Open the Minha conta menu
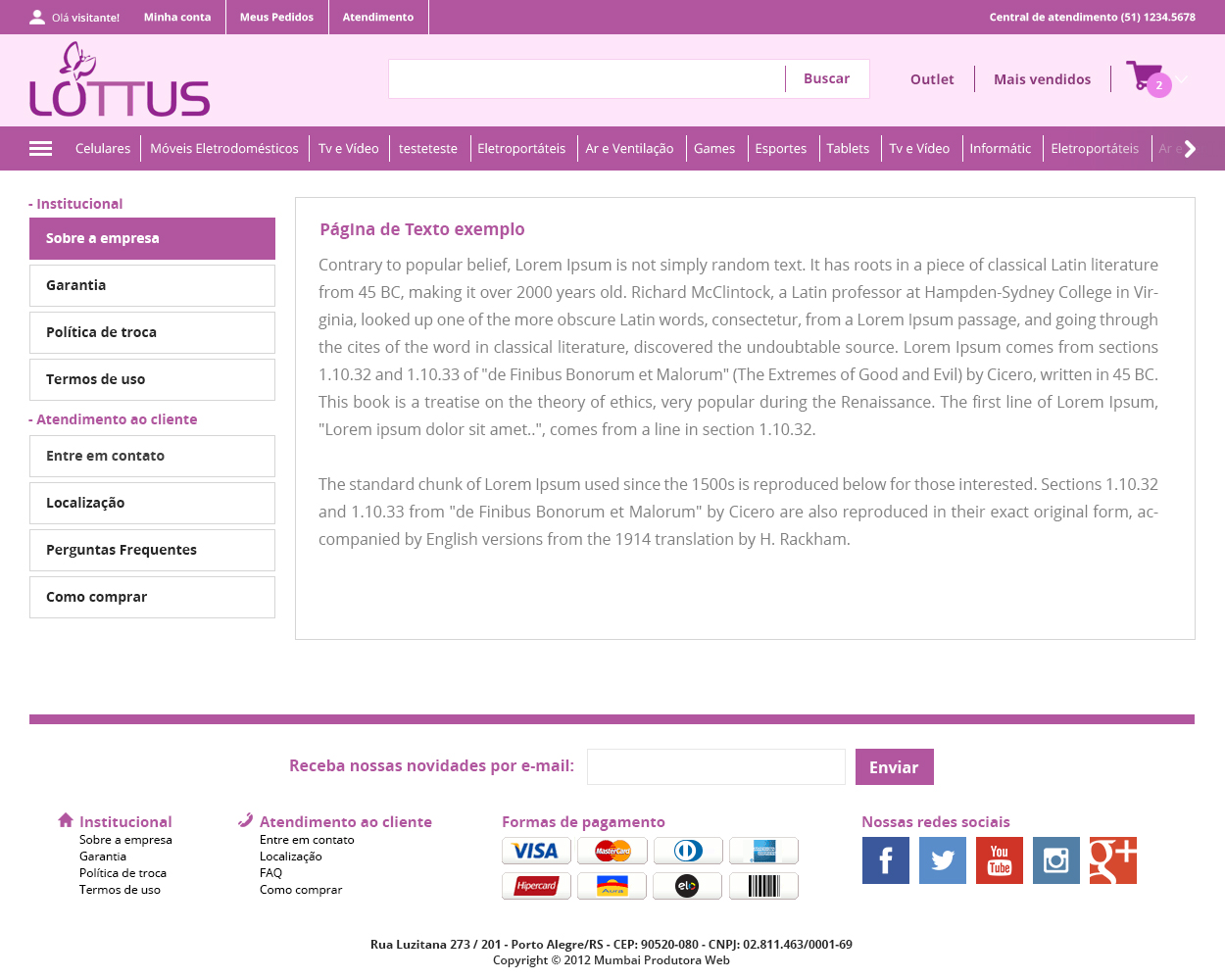The image size is (1225, 980). pyautogui.click(x=177, y=17)
